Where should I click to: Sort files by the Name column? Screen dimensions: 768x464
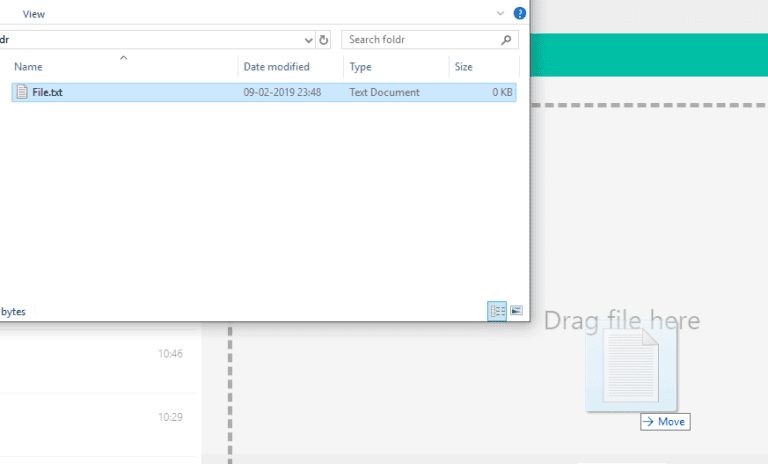(28, 67)
